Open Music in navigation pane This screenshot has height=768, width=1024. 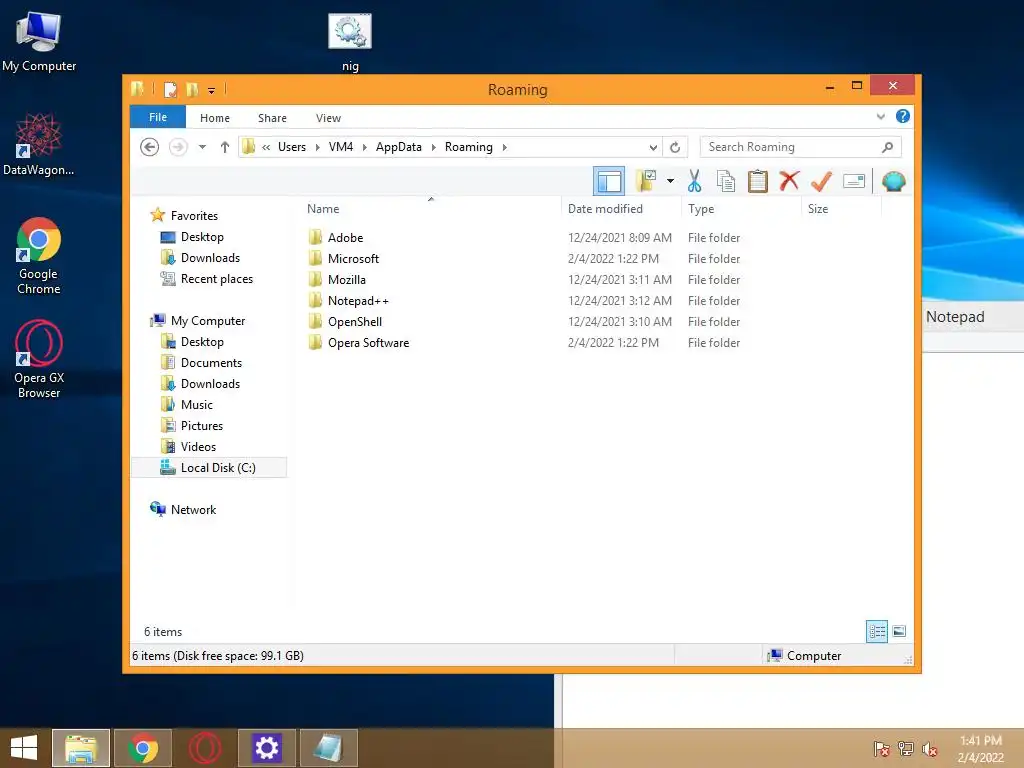197,405
